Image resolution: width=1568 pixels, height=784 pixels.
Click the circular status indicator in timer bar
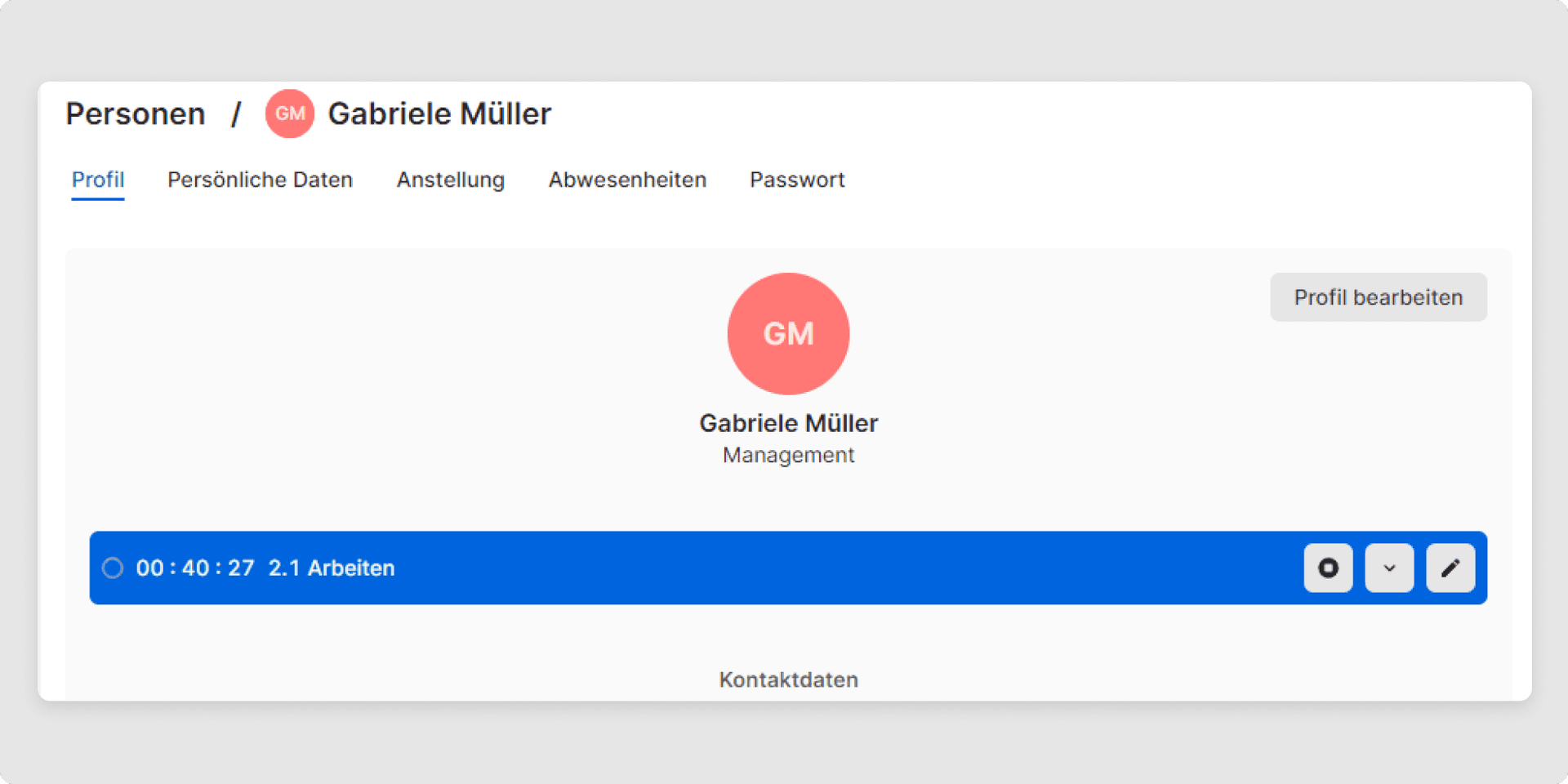point(113,568)
